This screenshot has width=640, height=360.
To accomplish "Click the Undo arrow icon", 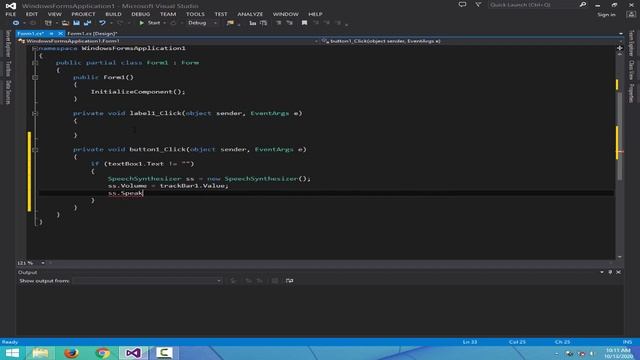I will pyautogui.click(x=102, y=23).
